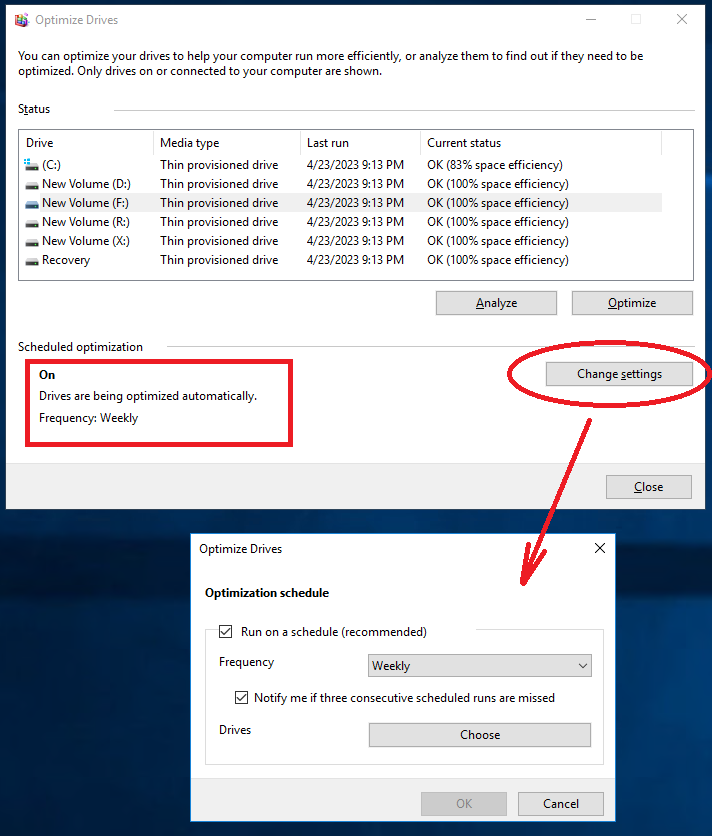The image size is (712, 836).
Task: Click the Optimize Drives app icon in title bar
Action: click(21, 20)
